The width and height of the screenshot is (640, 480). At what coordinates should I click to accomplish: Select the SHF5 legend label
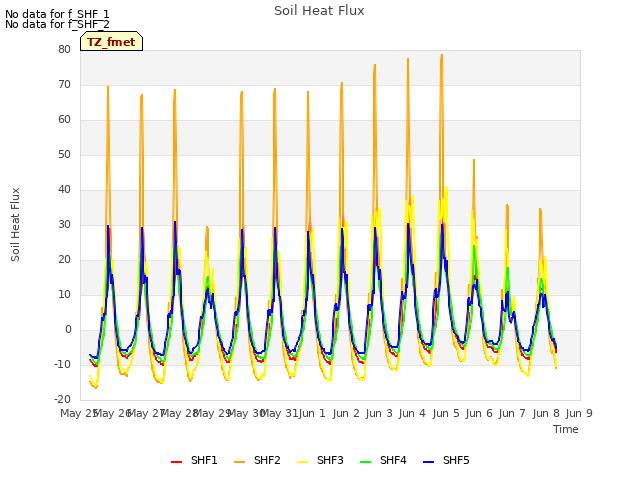click(x=456, y=460)
